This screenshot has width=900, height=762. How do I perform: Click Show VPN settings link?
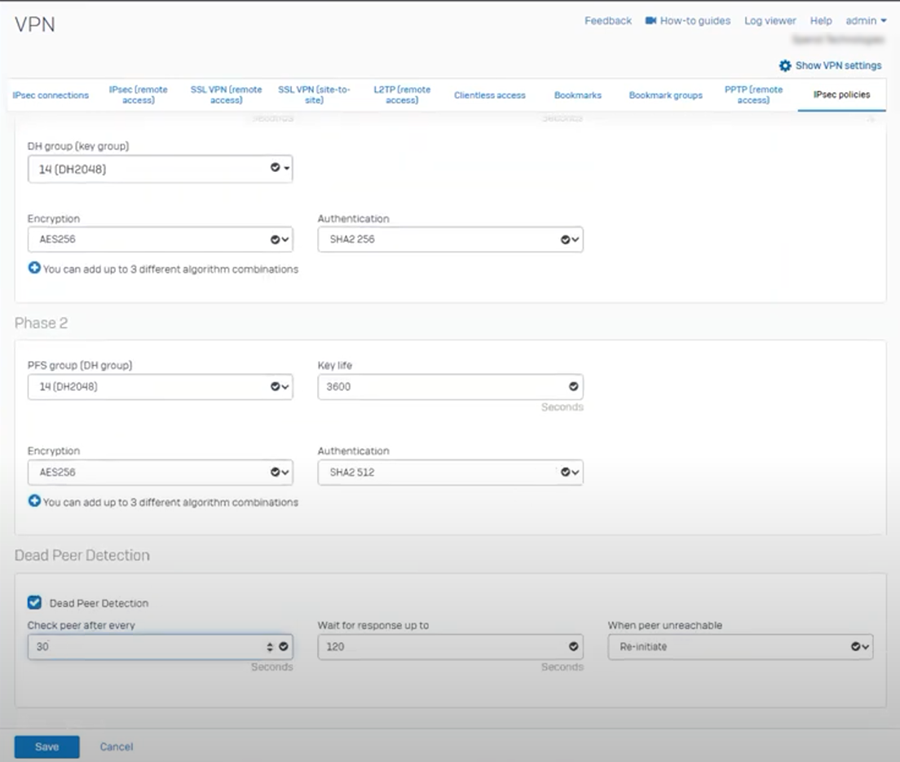838,65
